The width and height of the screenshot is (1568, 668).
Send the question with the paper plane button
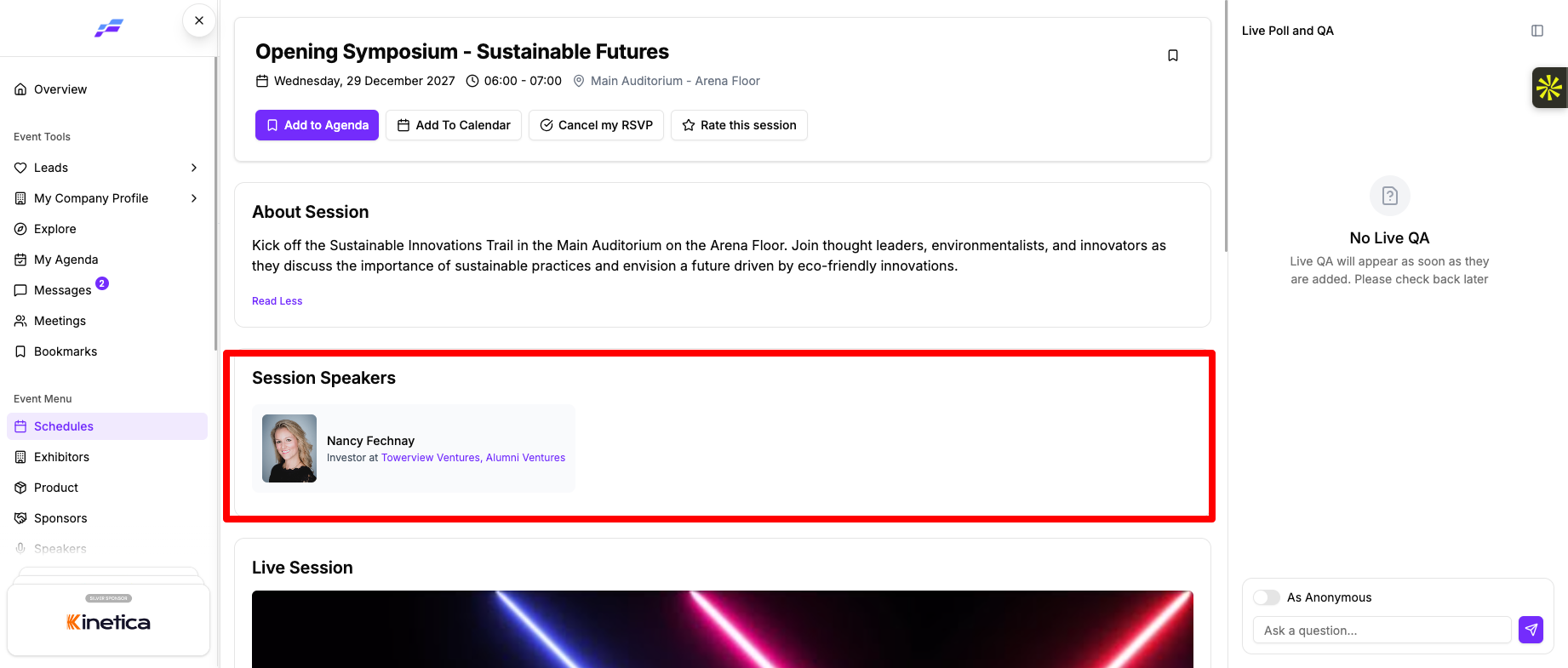[x=1531, y=630]
